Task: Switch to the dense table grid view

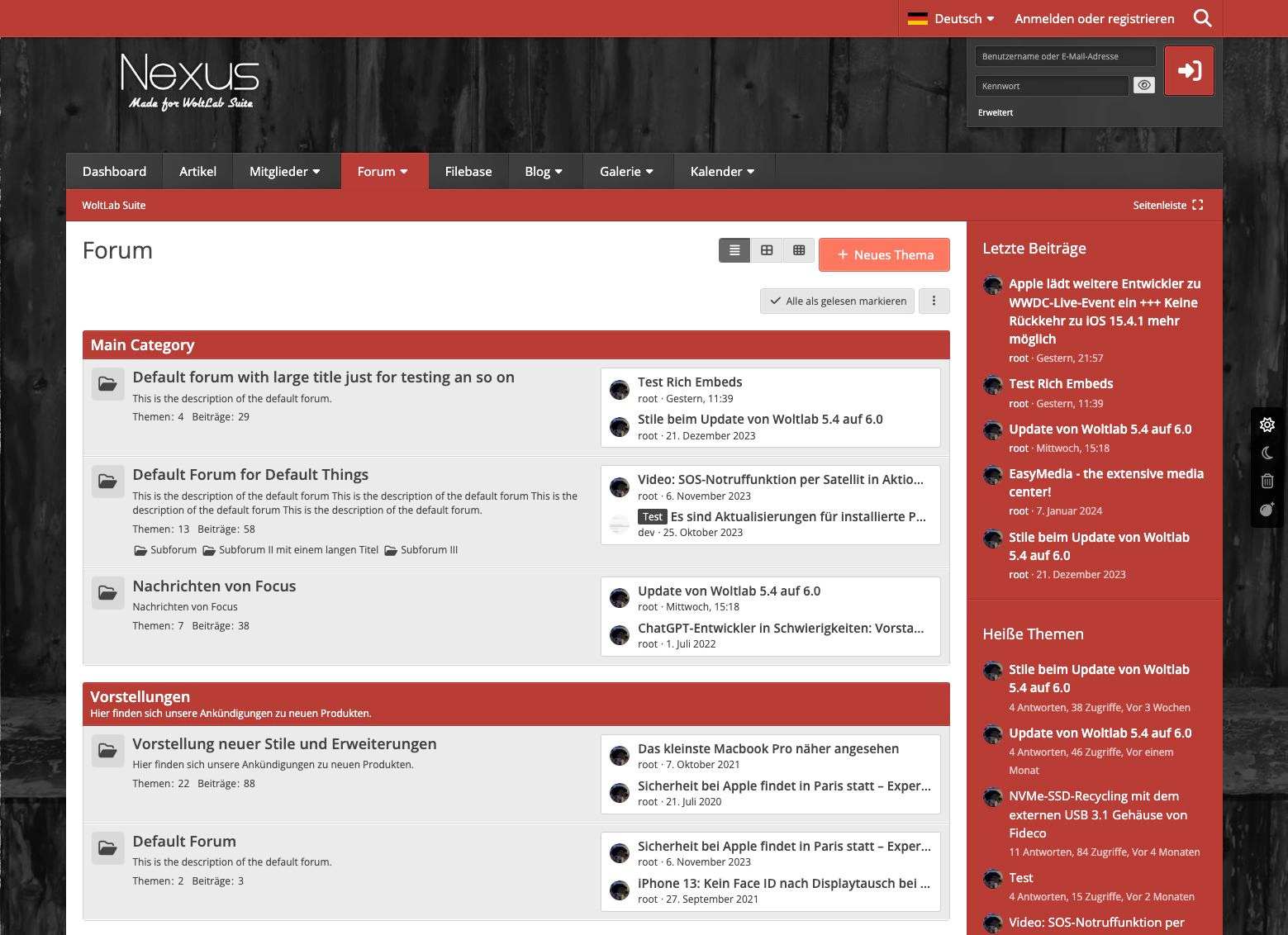Action: tap(798, 250)
